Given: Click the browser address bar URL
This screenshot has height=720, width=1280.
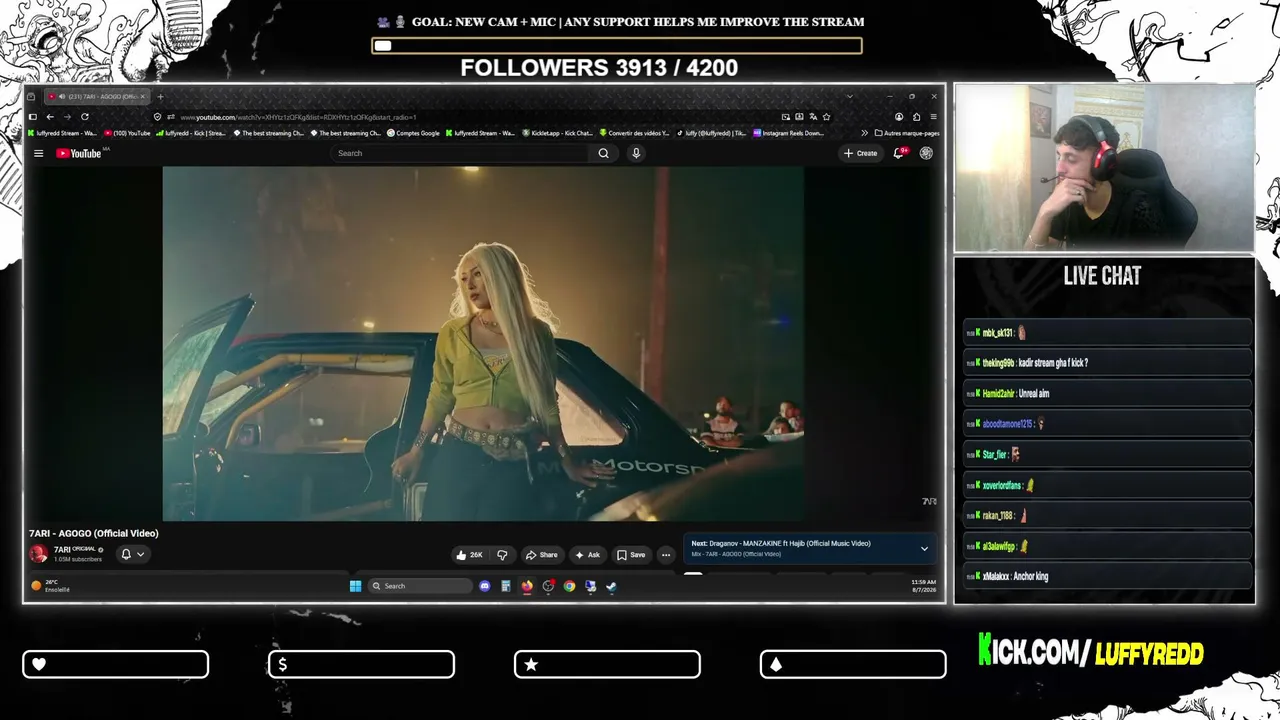Looking at the screenshot, I should coord(298,117).
